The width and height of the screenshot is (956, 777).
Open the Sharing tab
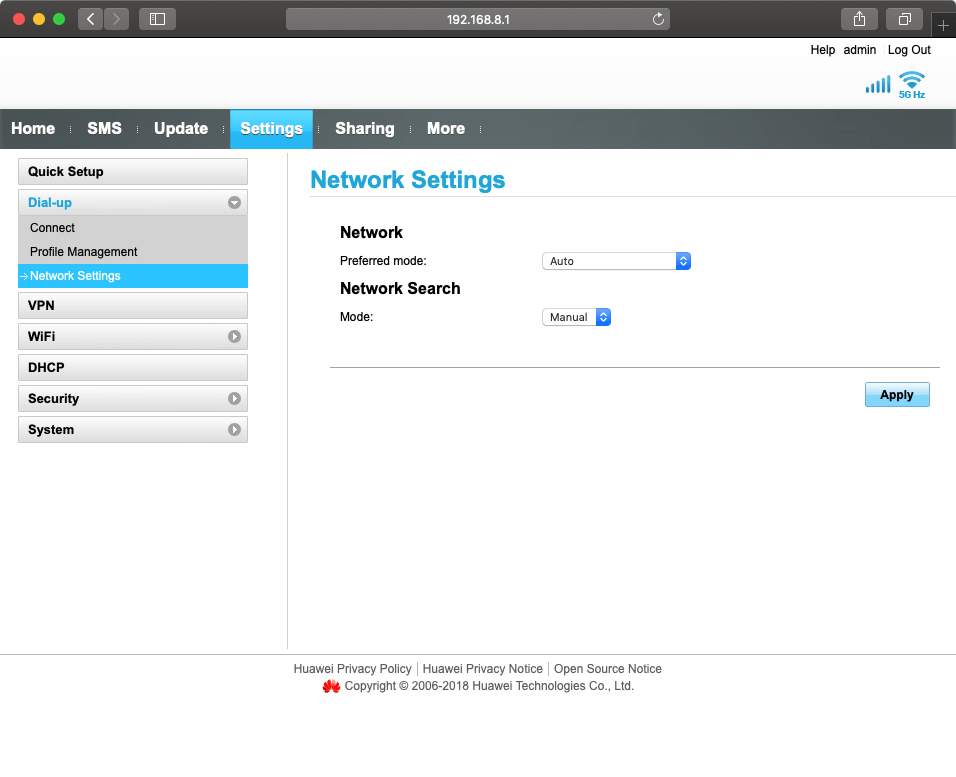click(x=364, y=129)
